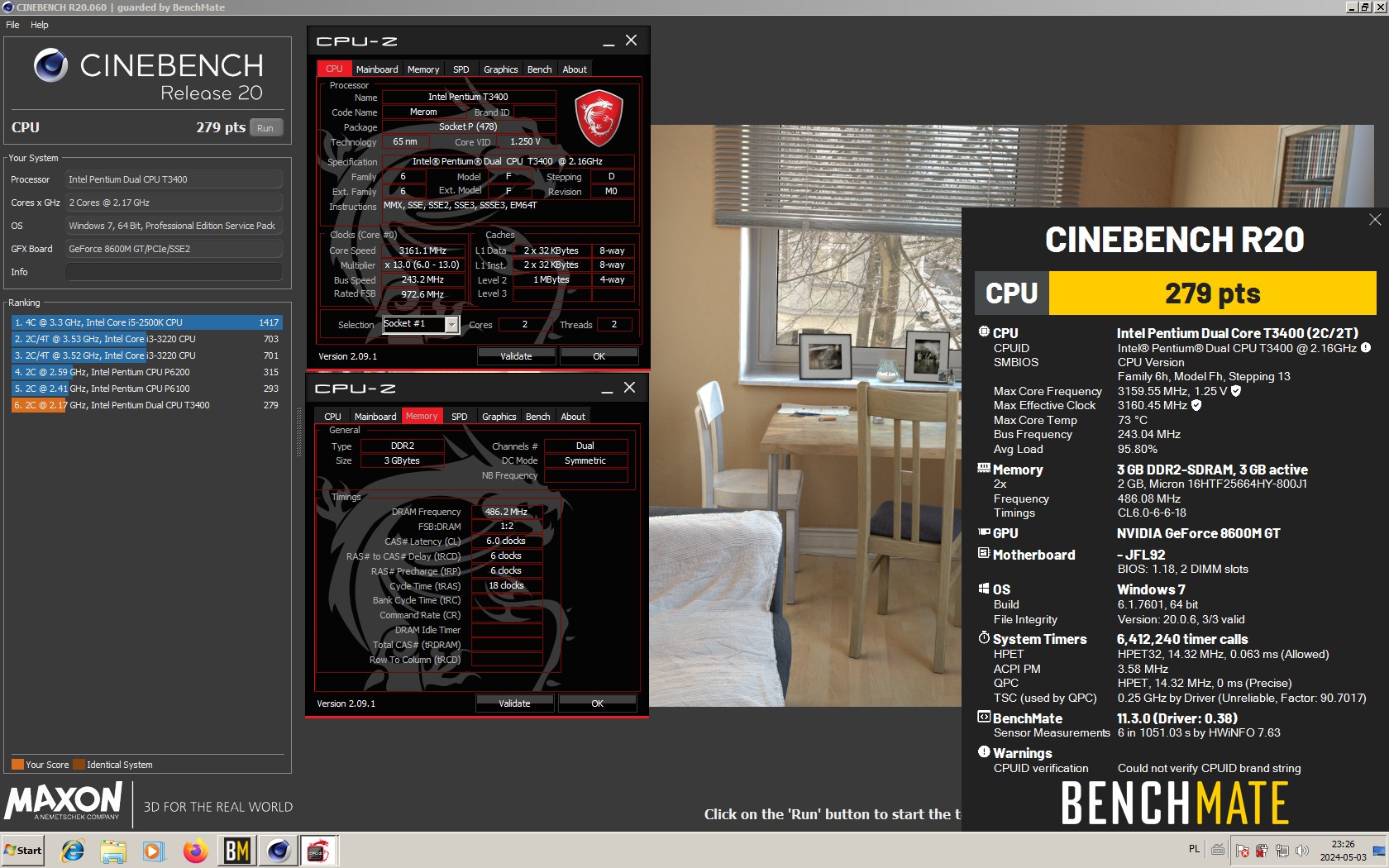The image size is (1389, 868).
Task: Click the Motherboard section icon in BenchMate panel
Action: click(x=984, y=553)
